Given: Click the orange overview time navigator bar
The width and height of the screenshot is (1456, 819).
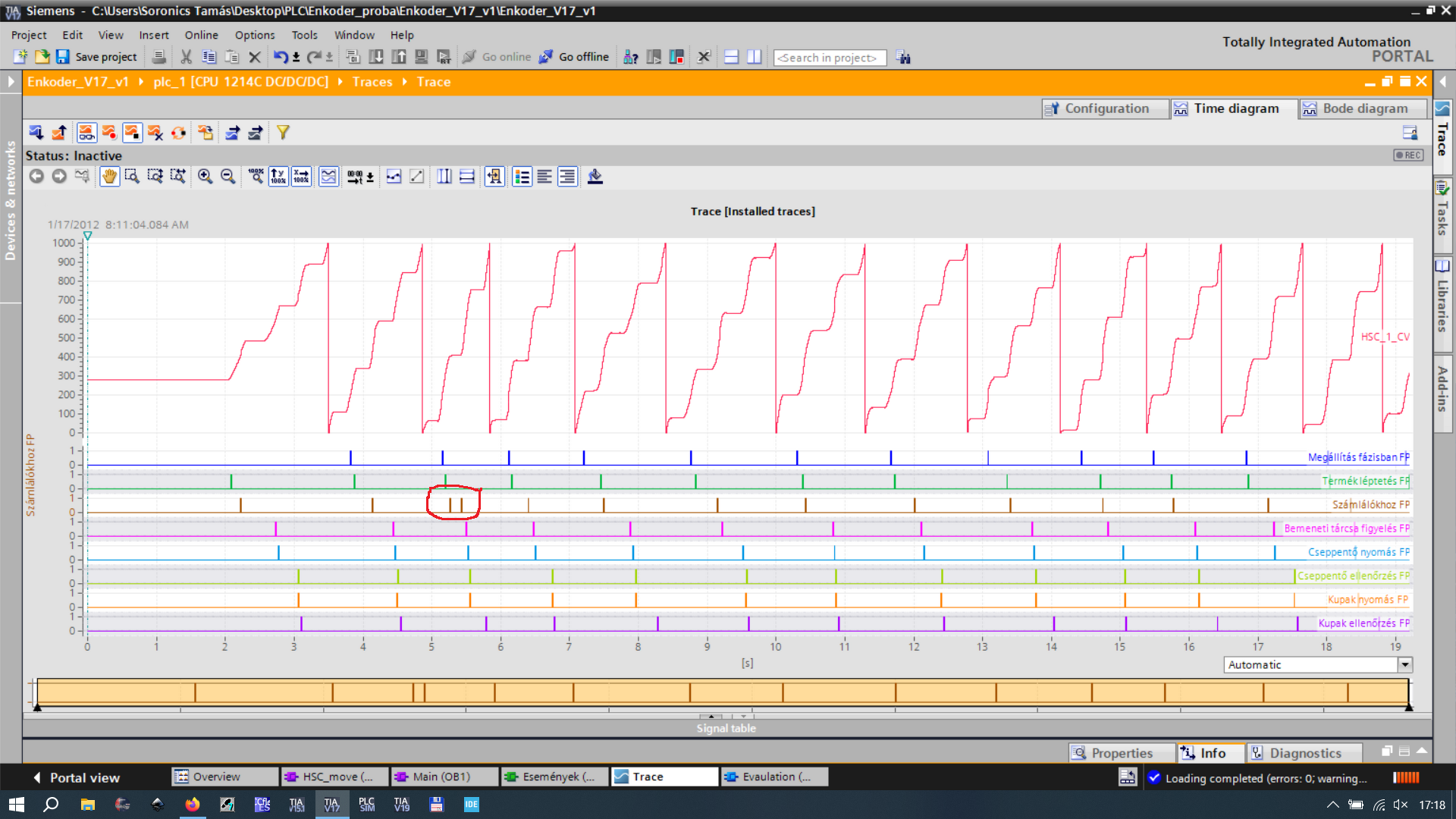Looking at the screenshot, I should (x=720, y=692).
